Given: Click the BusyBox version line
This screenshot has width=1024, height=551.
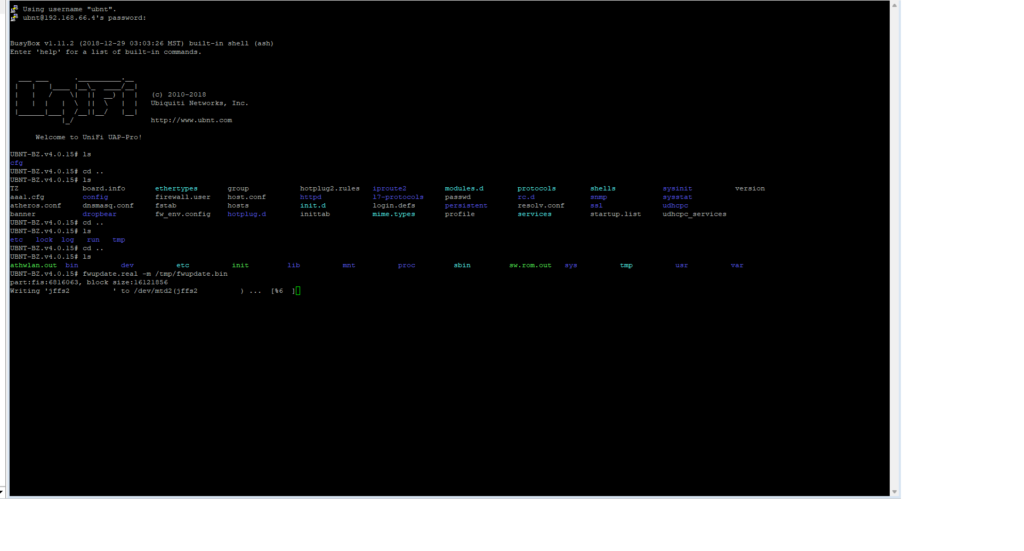Looking at the screenshot, I should [x=140, y=43].
